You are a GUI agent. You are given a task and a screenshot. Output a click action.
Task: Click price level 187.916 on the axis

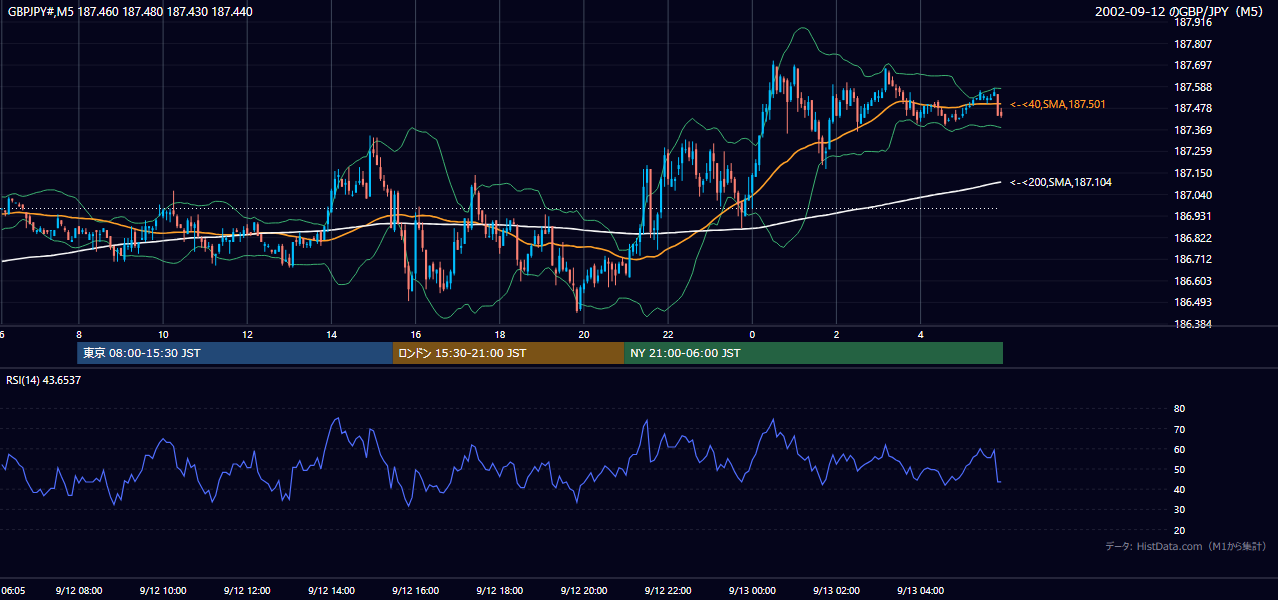tap(1192, 22)
